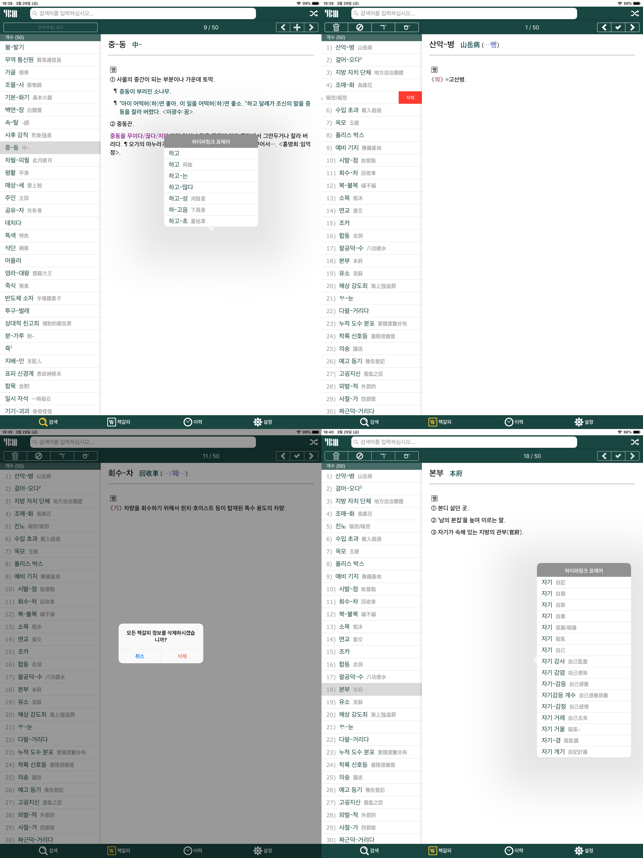
Task: Open 설정 tab in the 9 / 50 panel
Action: coord(263,422)
